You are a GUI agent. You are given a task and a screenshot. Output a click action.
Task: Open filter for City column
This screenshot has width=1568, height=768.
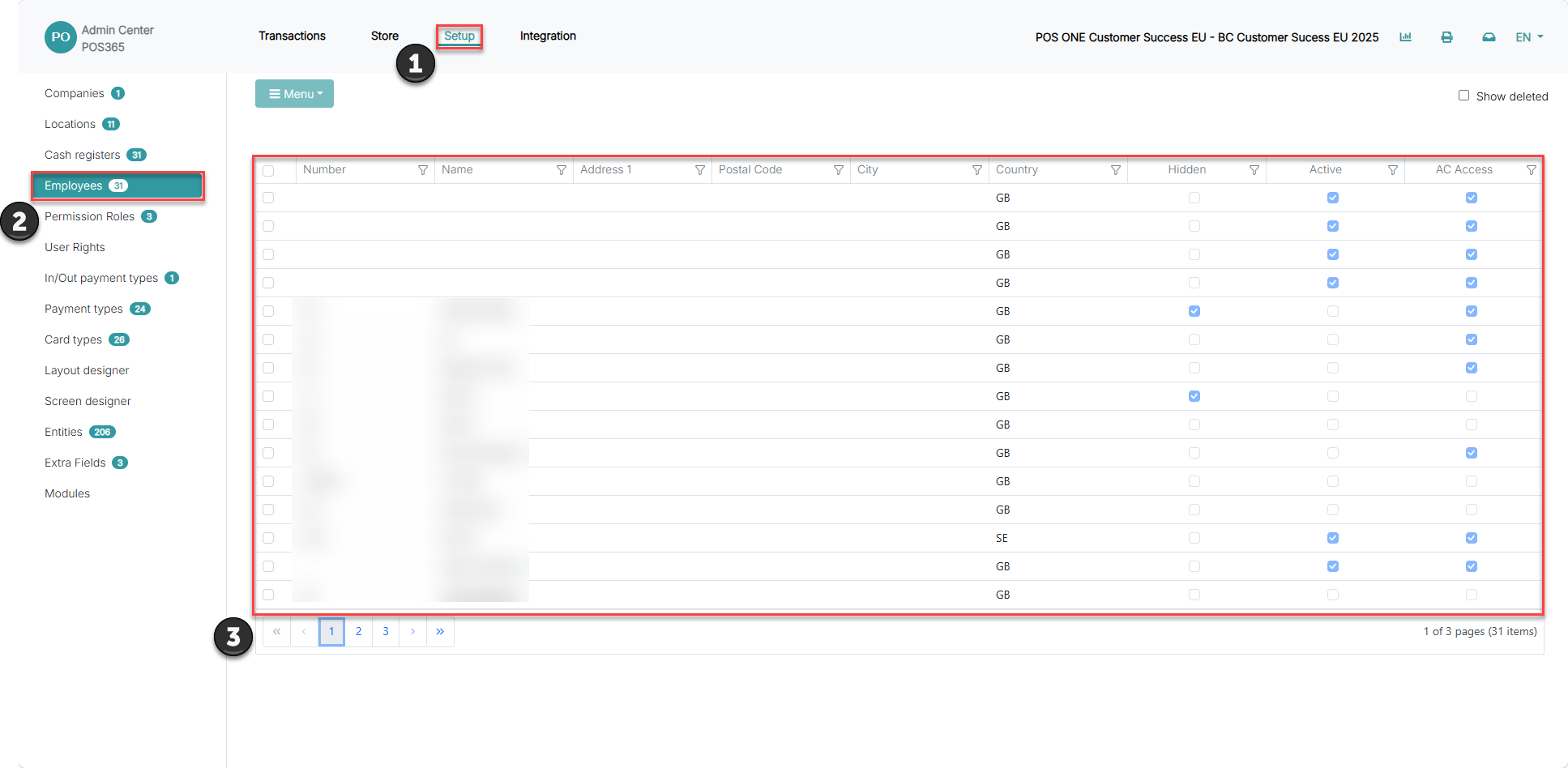[976, 170]
